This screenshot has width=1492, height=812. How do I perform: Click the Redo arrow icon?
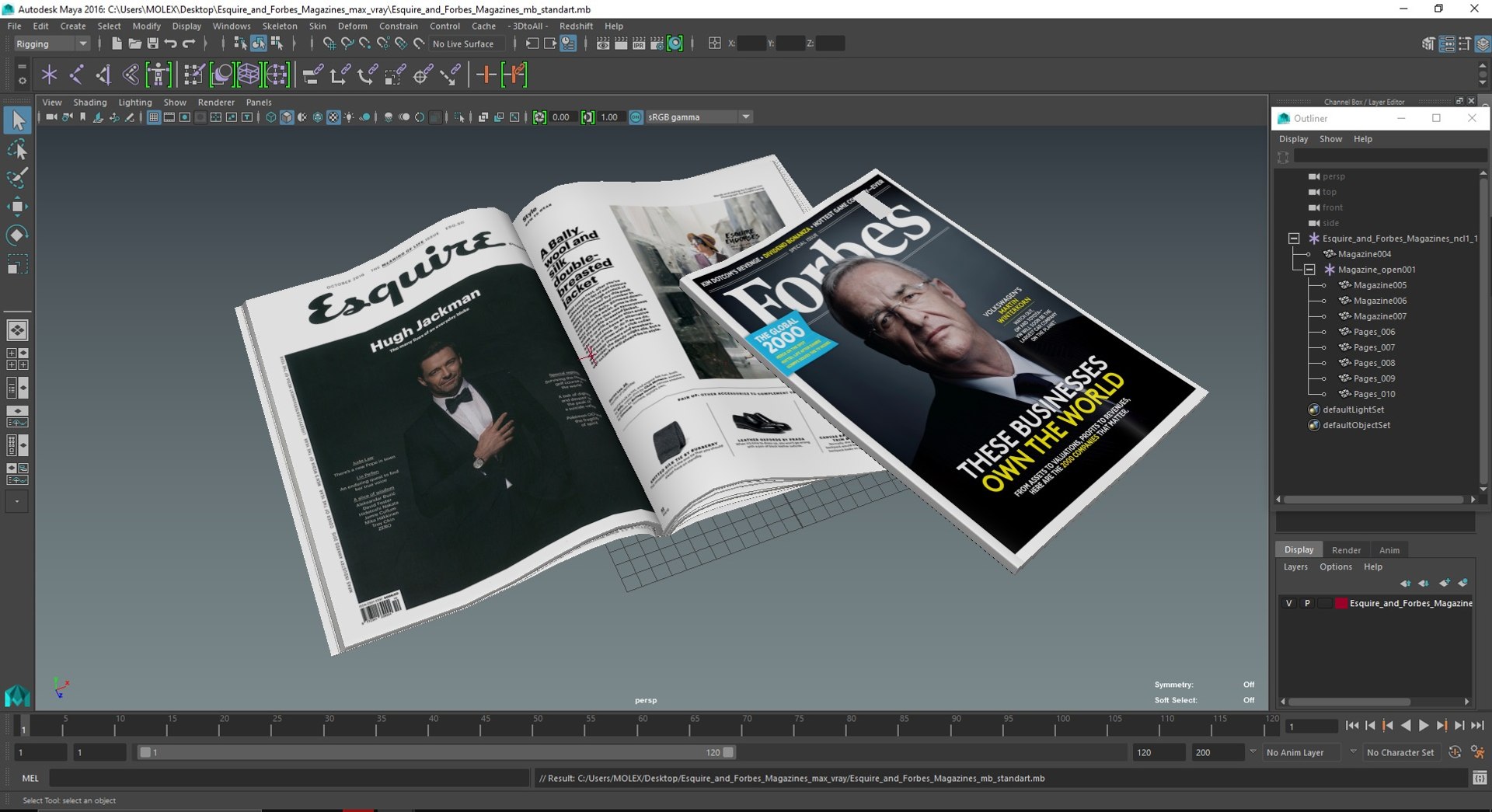(x=188, y=44)
